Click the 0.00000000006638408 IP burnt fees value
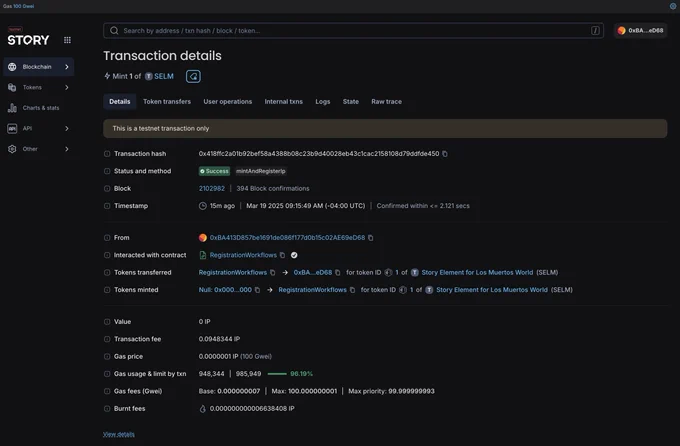 tap(252, 408)
